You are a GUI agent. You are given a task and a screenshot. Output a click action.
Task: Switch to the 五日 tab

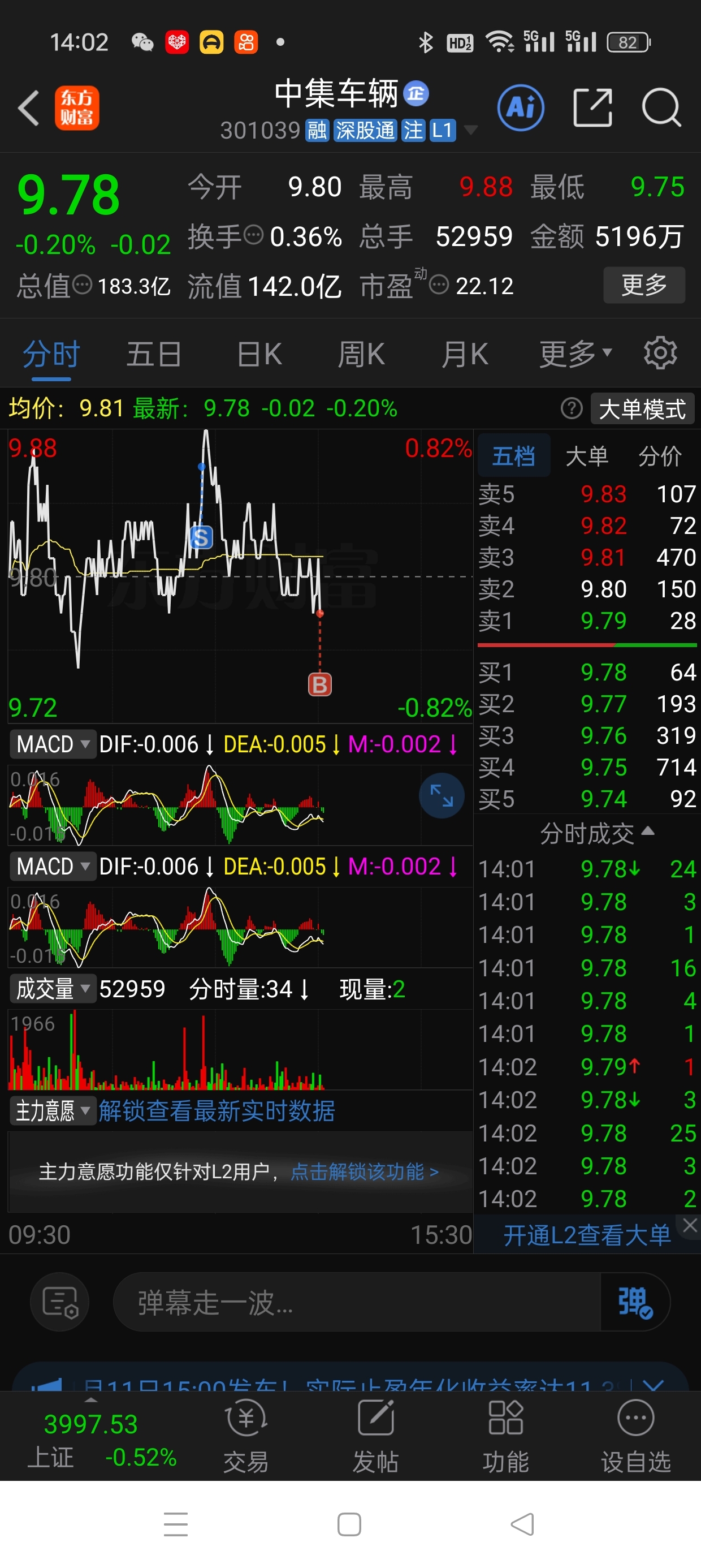tap(153, 354)
